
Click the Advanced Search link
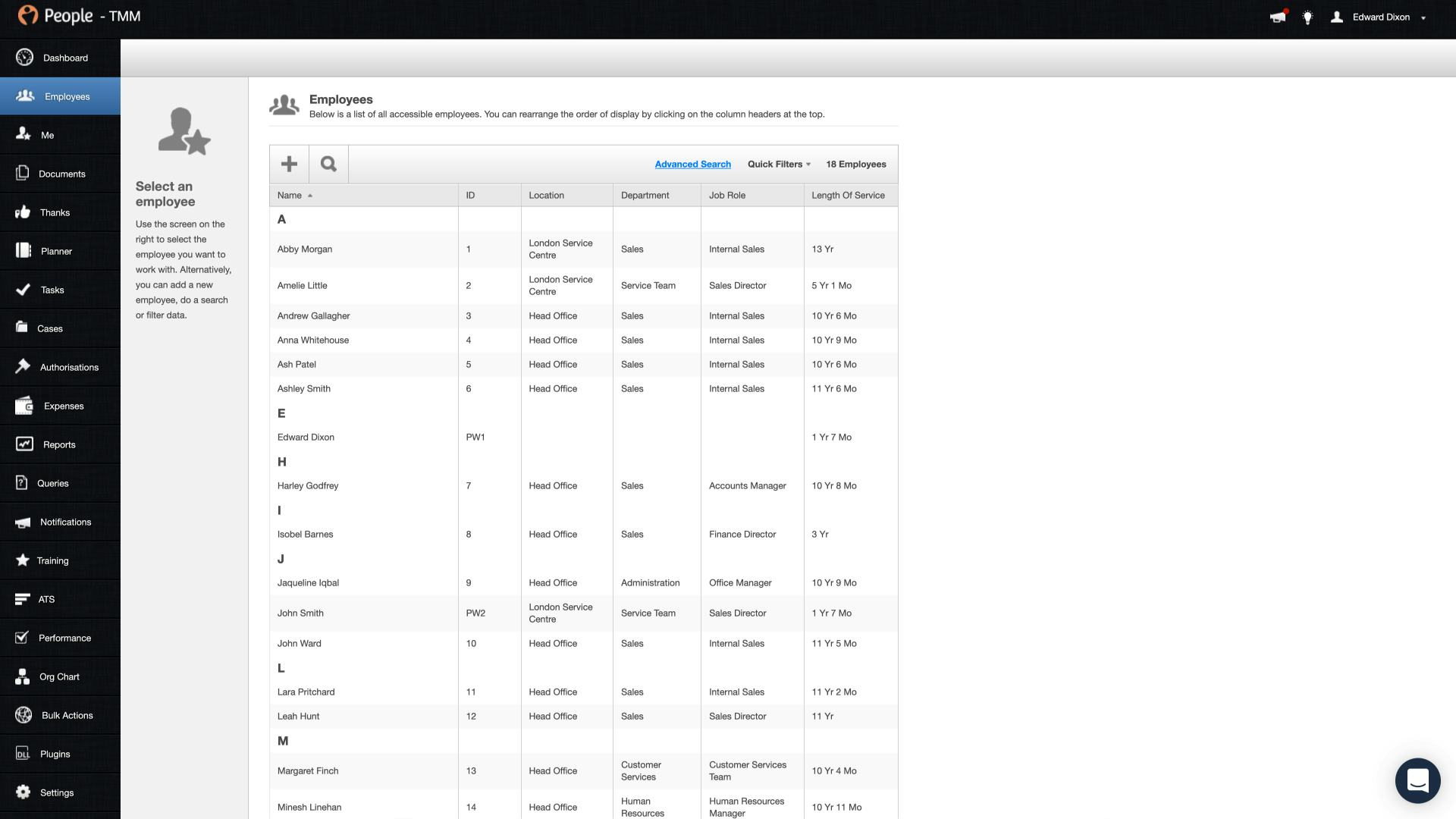pyautogui.click(x=692, y=164)
